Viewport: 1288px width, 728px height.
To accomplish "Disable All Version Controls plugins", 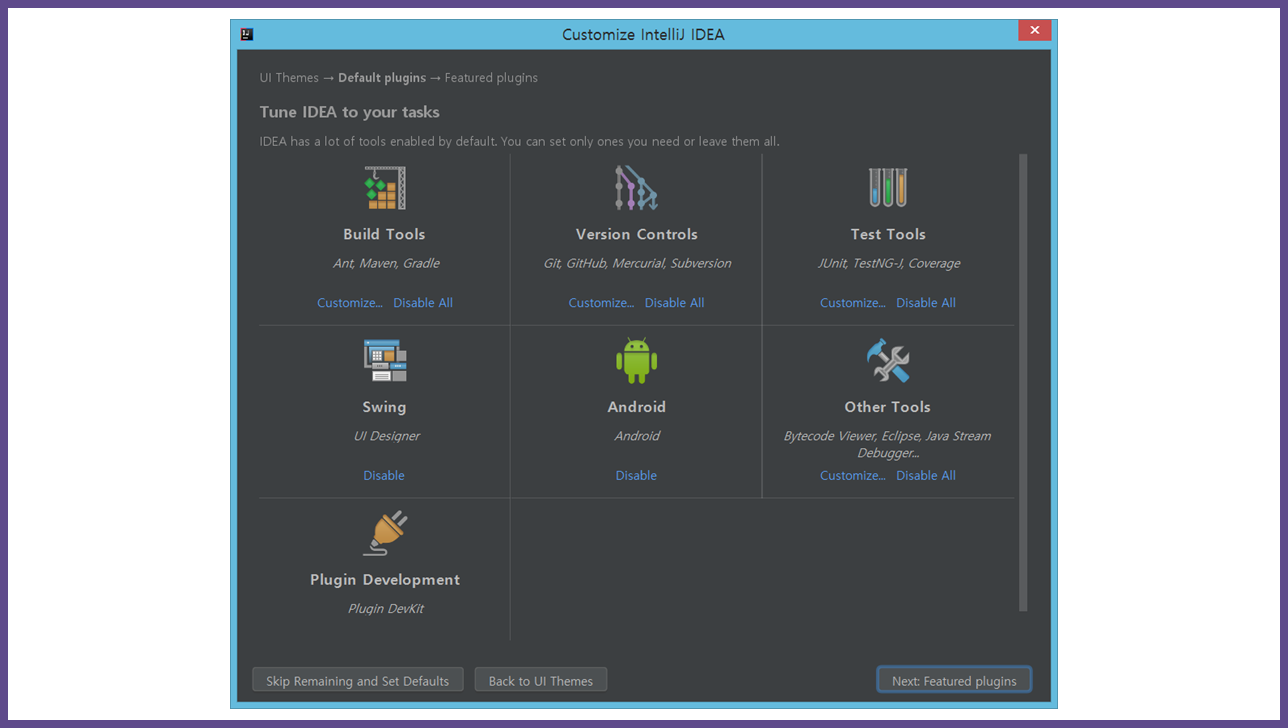I will 674,303.
